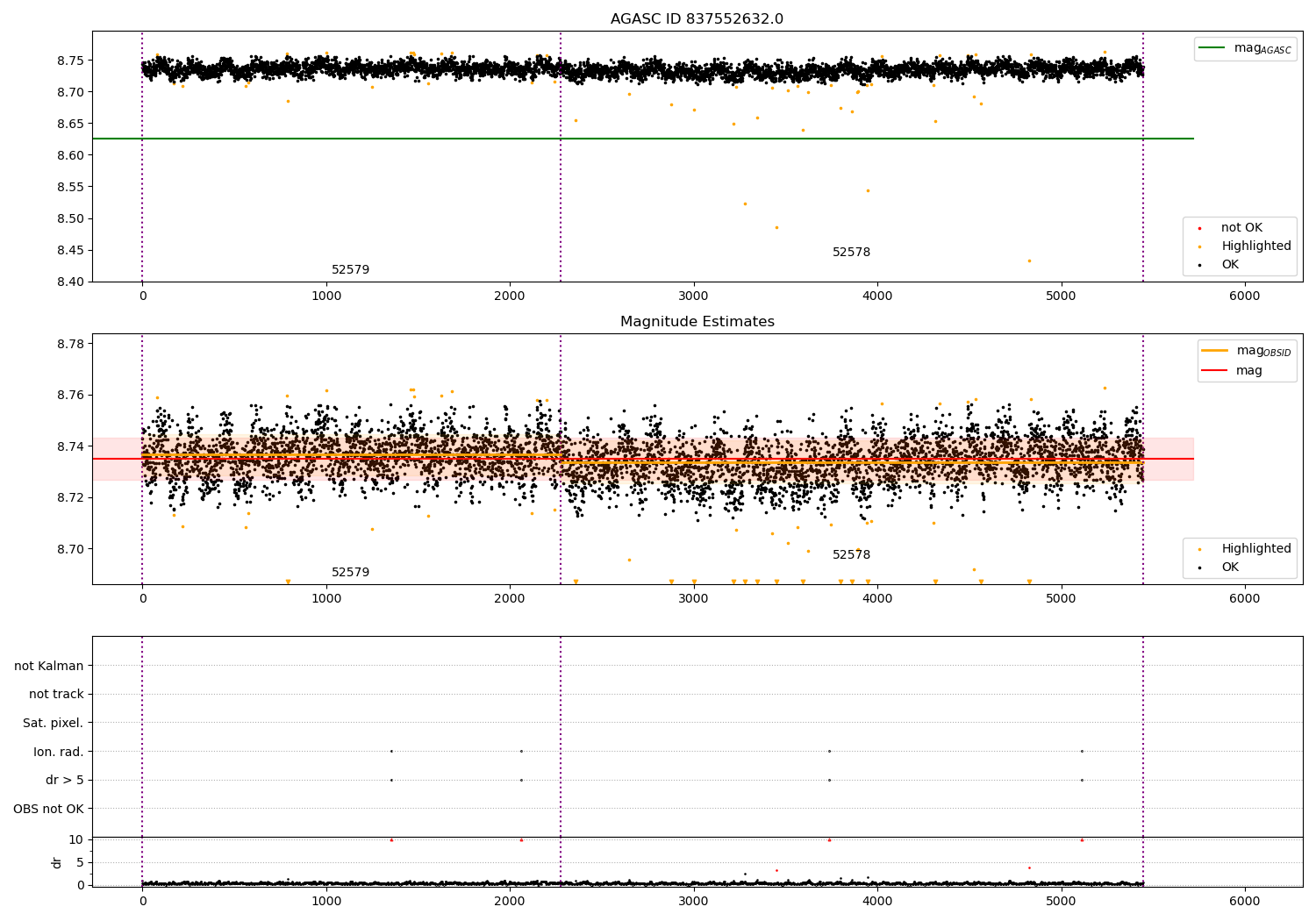Click x-tick 4000 under the middle plot
The width and height of the screenshot is (1316, 921).
click(877, 599)
